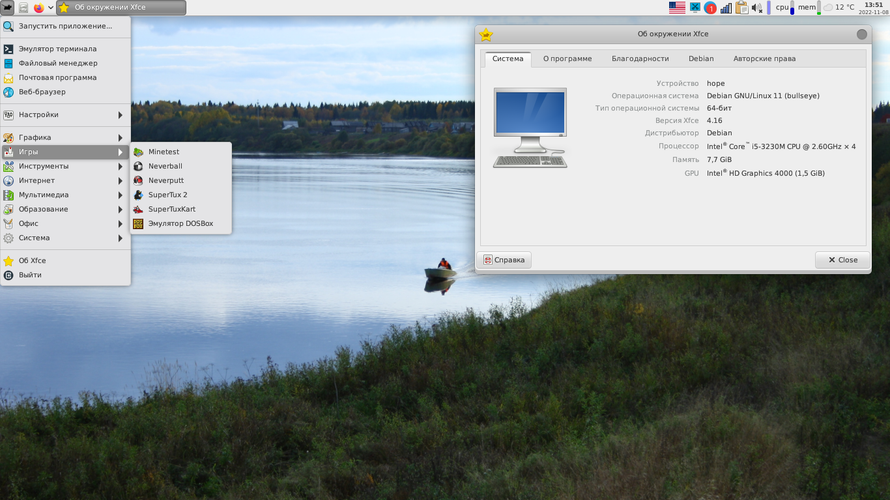Select 'Запустить приложение...' menu entry
Image resolution: width=890 pixels, height=500 pixels.
(x=65, y=26)
